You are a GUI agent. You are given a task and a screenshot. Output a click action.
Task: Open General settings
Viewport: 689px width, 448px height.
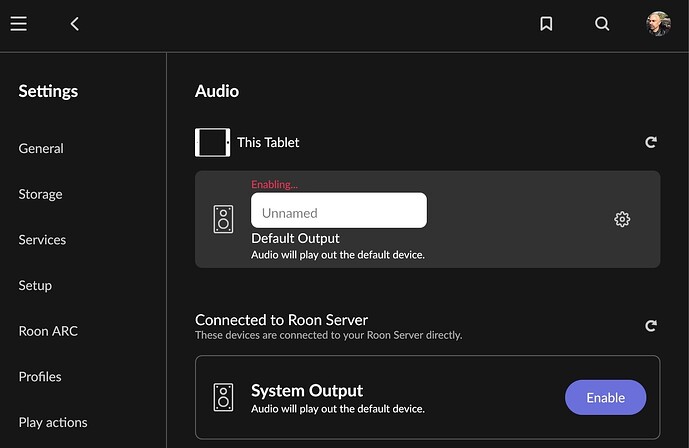click(x=41, y=148)
